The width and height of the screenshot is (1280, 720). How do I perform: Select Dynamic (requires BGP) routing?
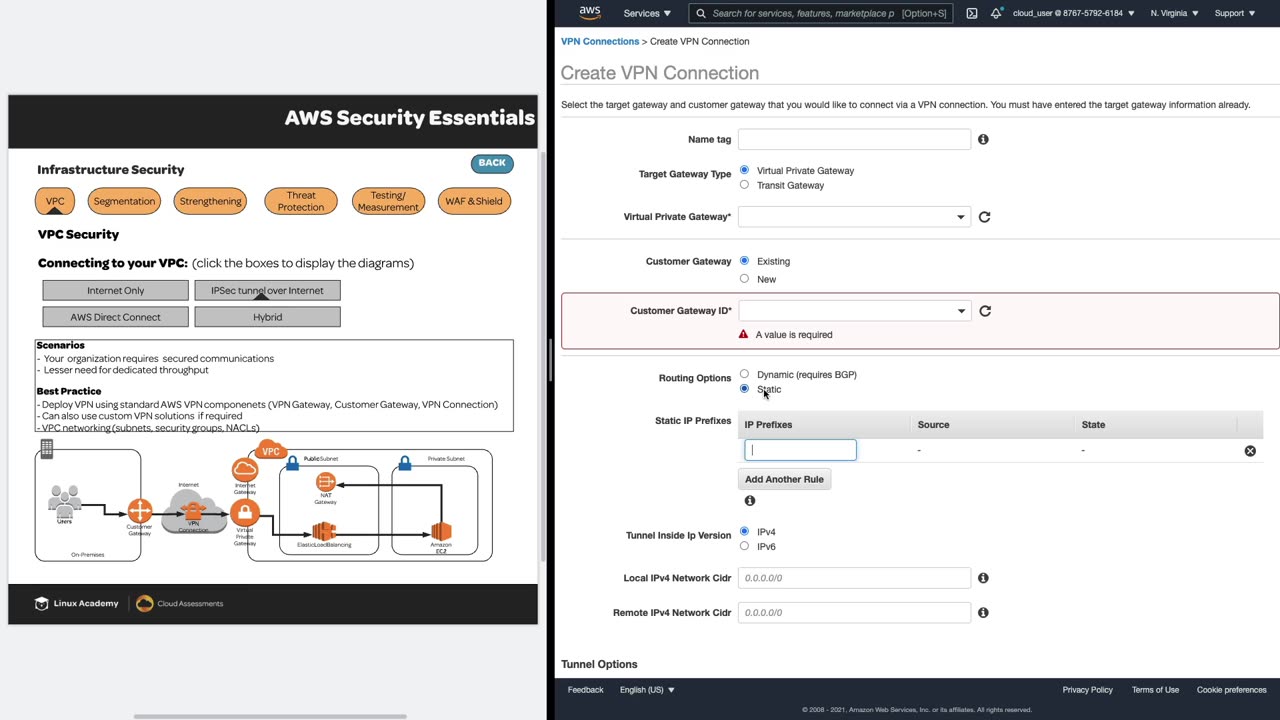pyautogui.click(x=744, y=374)
